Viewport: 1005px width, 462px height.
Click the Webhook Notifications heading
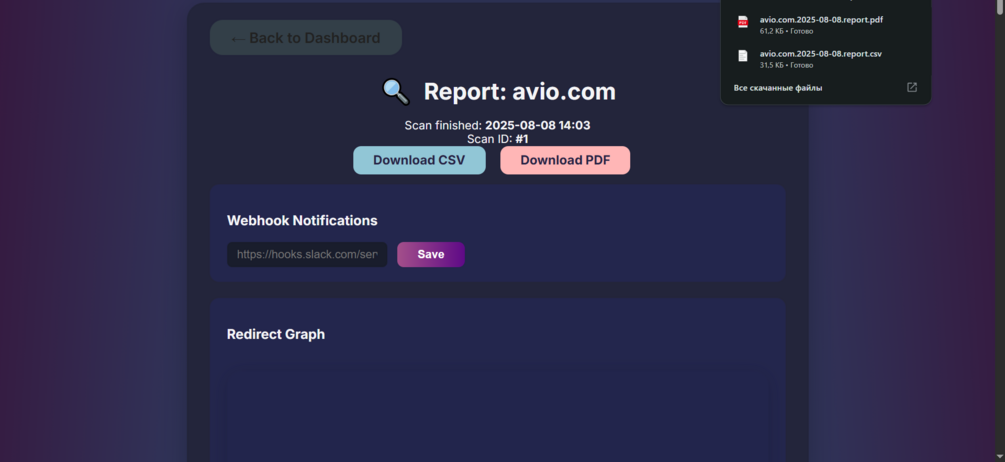(x=302, y=220)
